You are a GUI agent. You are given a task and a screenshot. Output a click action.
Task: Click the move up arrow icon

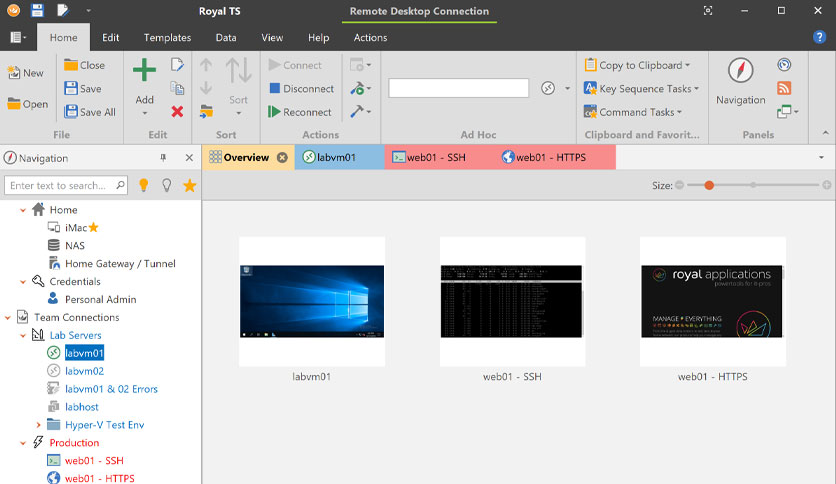point(206,65)
